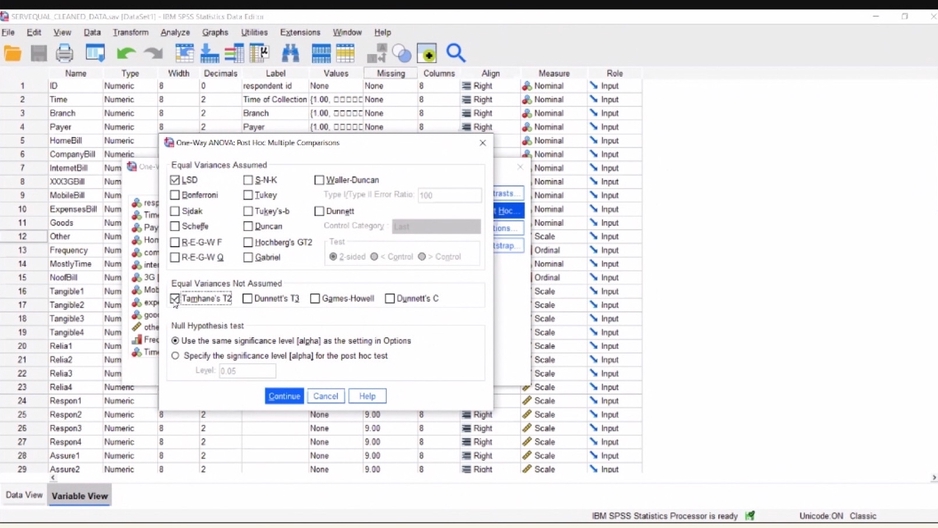This screenshot has width=938, height=528.
Task: Click the Insert Cases toolbar icon
Action: click(321, 54)
